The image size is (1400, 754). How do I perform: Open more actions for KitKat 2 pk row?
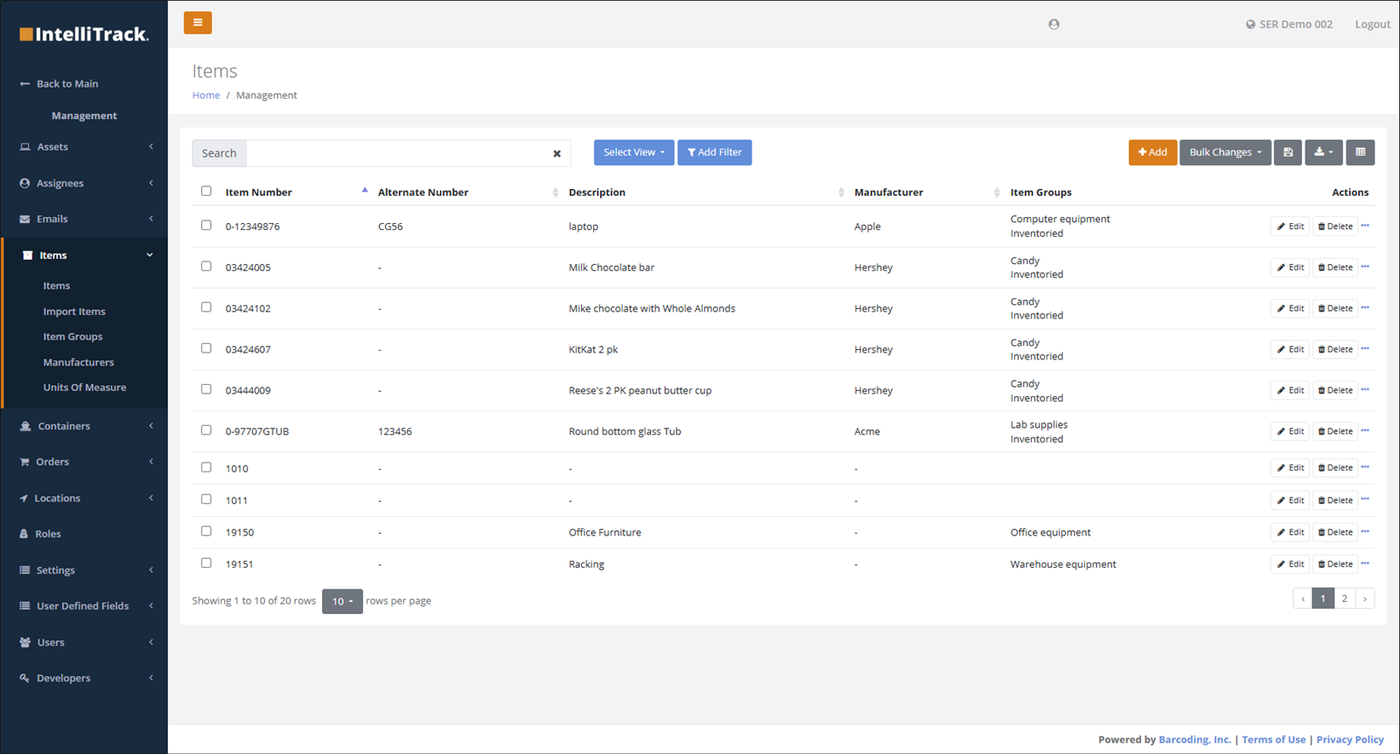1365,349
